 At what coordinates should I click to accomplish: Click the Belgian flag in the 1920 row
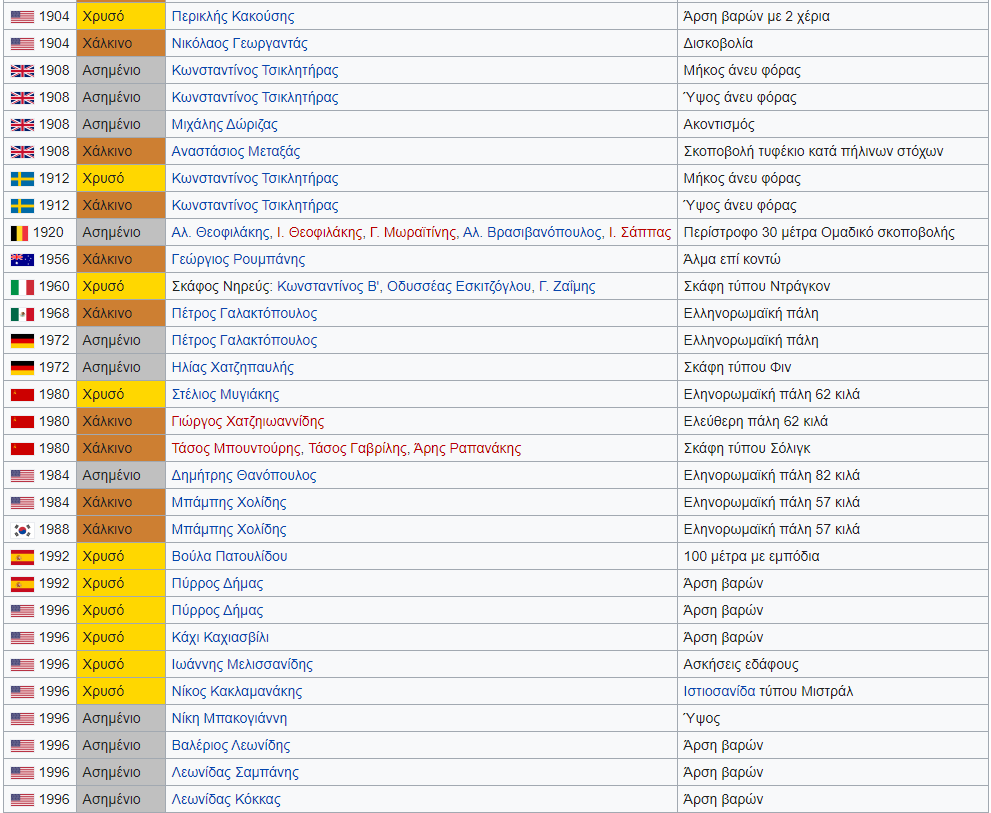click(x=20, y=232)
